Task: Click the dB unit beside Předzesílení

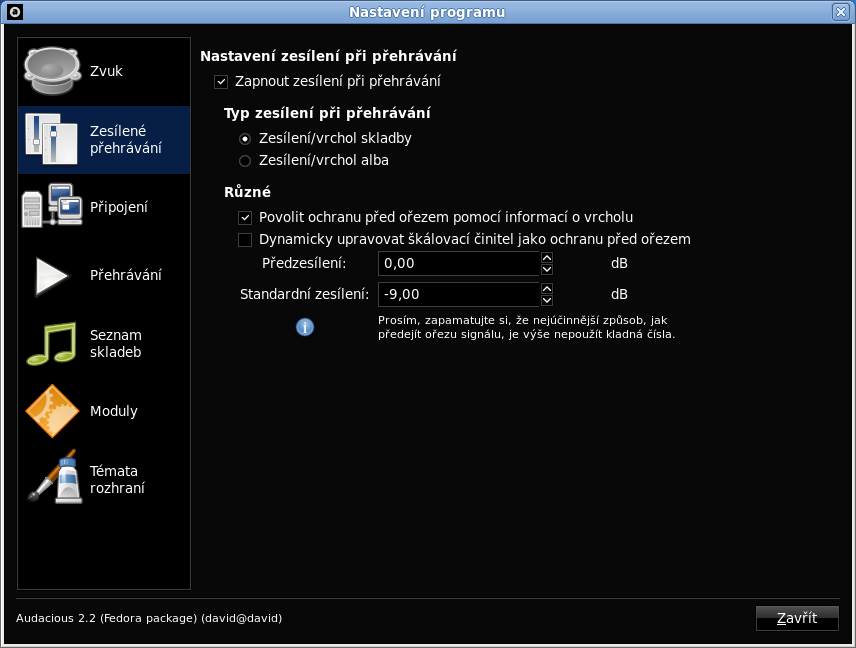Action: 619,264
